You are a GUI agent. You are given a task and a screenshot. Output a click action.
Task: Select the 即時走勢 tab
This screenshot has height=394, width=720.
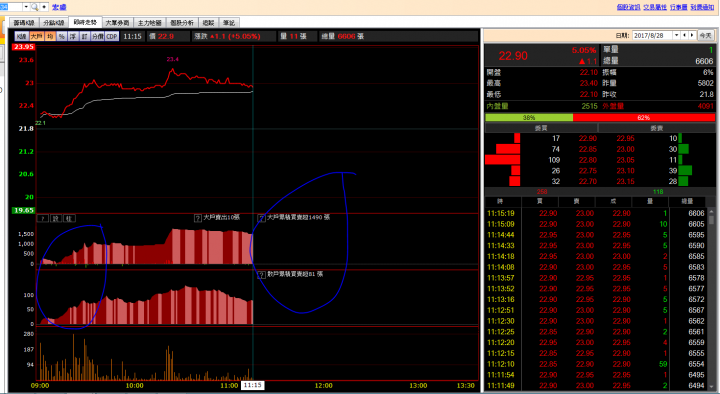coord(84,22)
